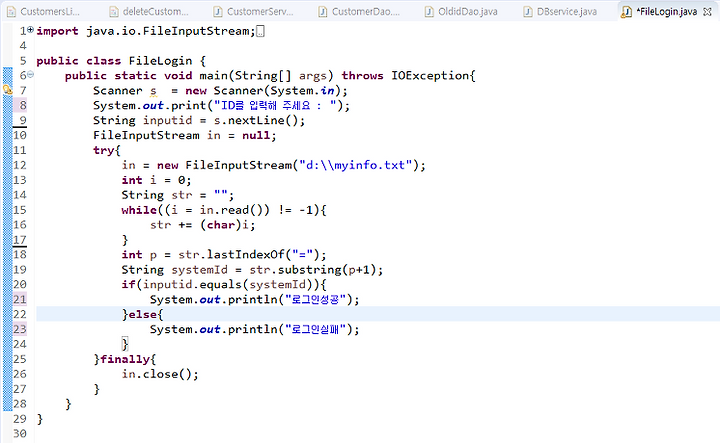Click the class name FileLogin in code

[x=160, y=61]
